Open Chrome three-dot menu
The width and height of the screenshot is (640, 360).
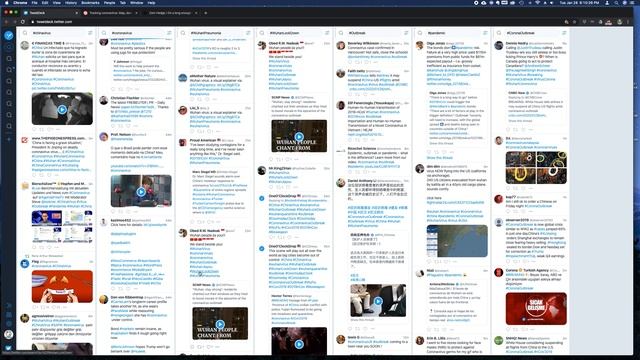[x=629, y=22]
